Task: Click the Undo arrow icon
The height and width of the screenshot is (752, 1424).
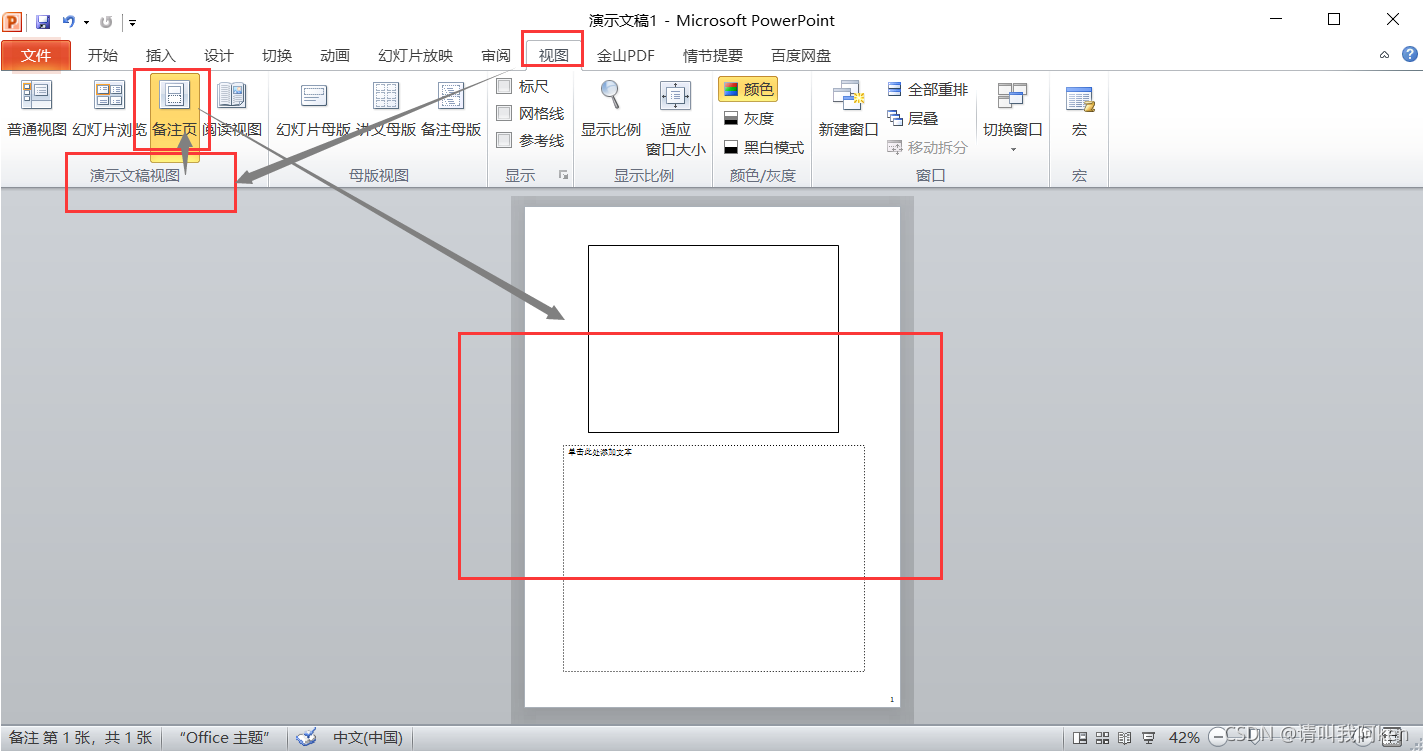Action: pyautogui.click(x=68, y=21)
